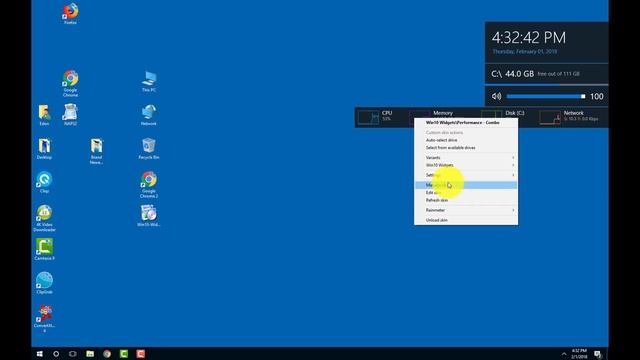Viewport: 640px width, 360px height.
Task: Choose Refresh skin in context menu
Action: [x=466, y=200]
